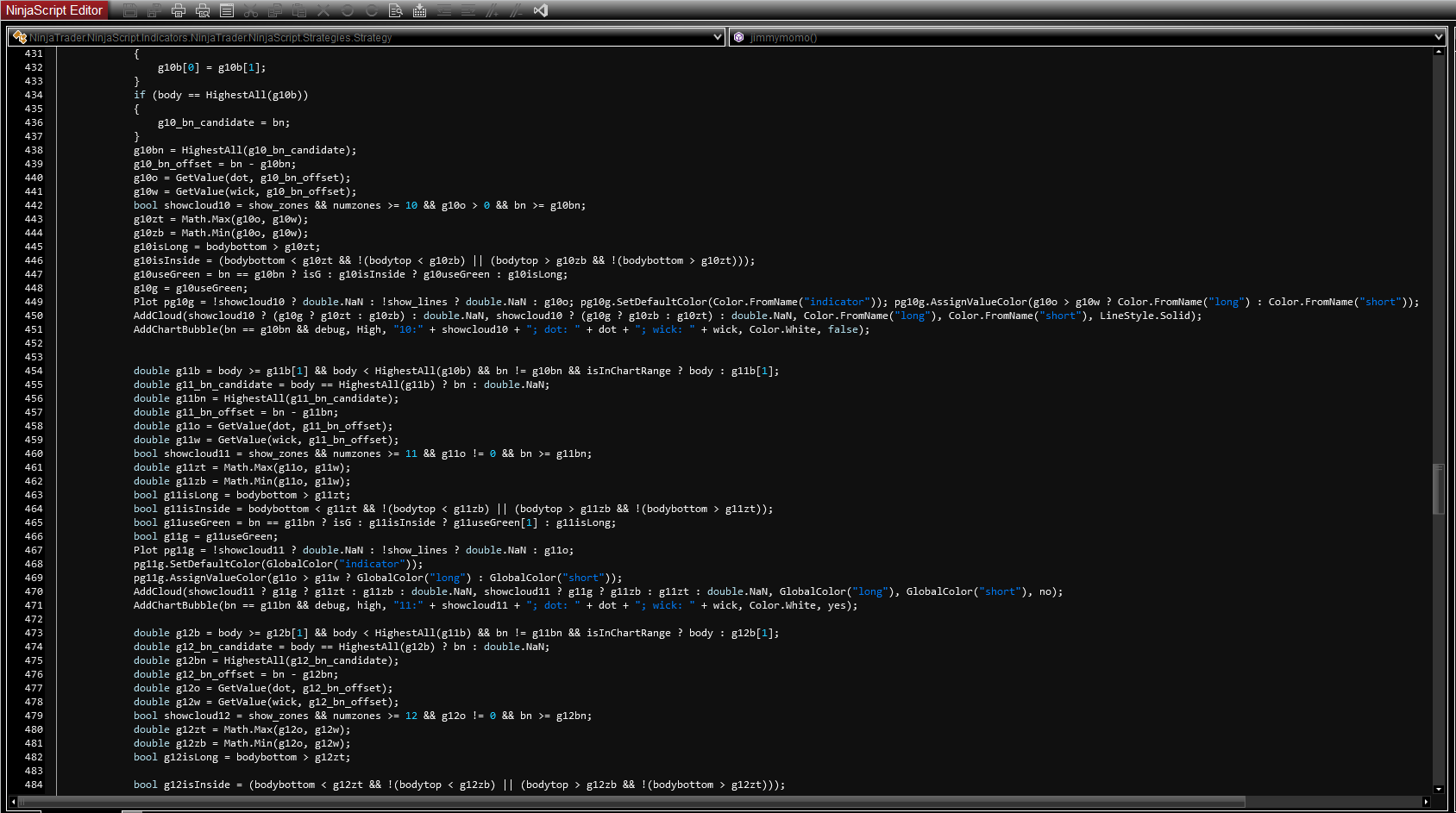The image size is (1456, 813).
Task: Click the Paste toolbar icon
Action: pyautogui.click(x=299, y=10)
